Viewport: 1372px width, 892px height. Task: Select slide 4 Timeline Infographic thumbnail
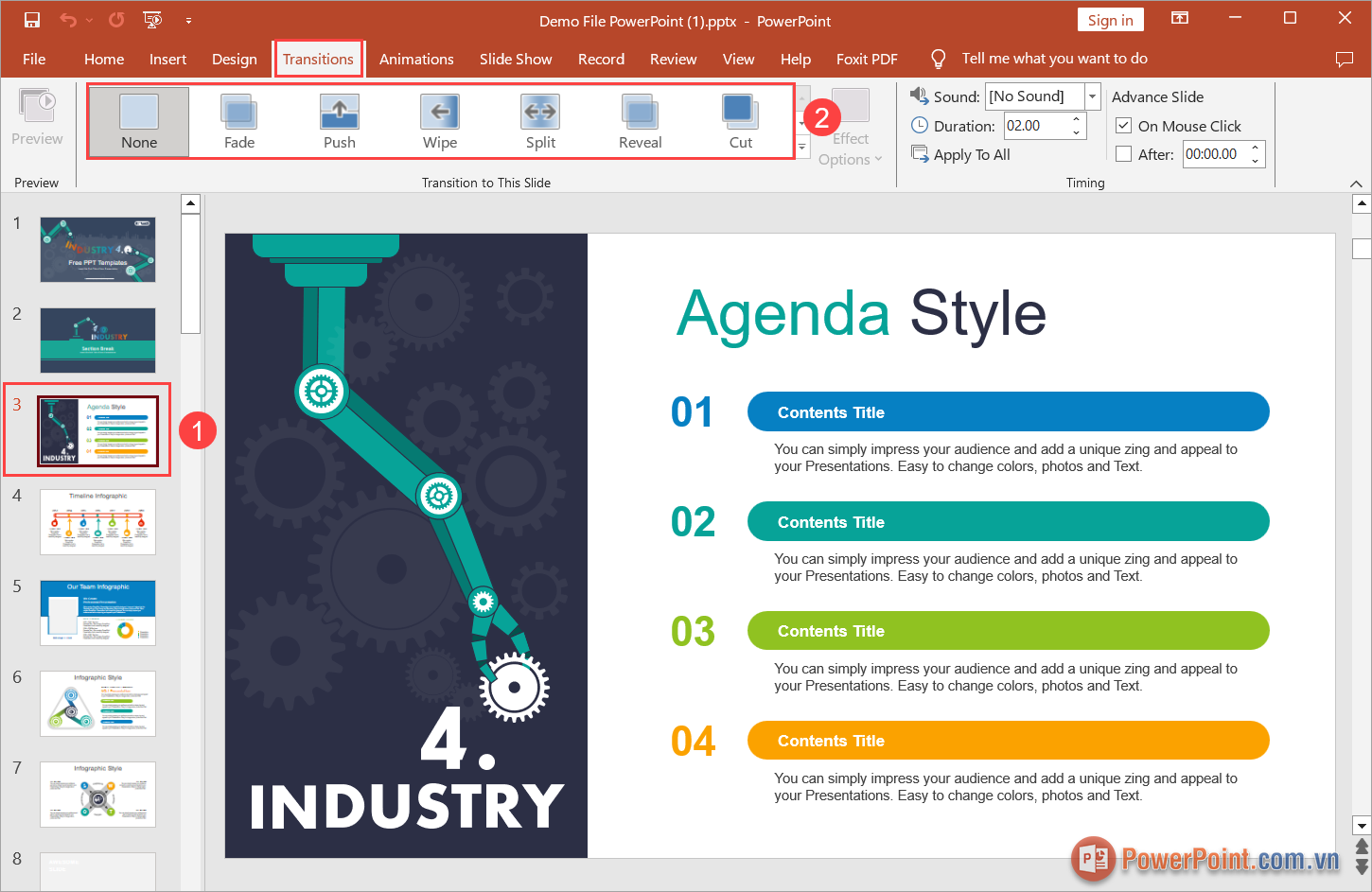(x=97, y=522)
